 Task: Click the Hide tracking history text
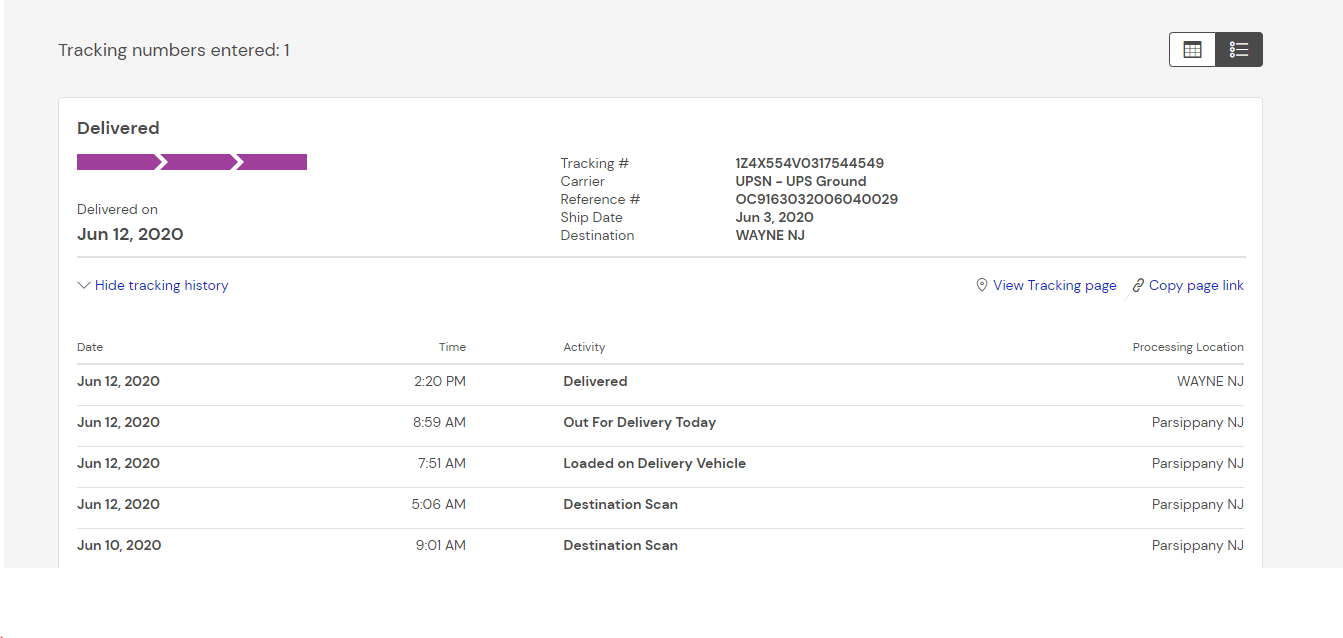pyautogui.click(x=161, y=285)
